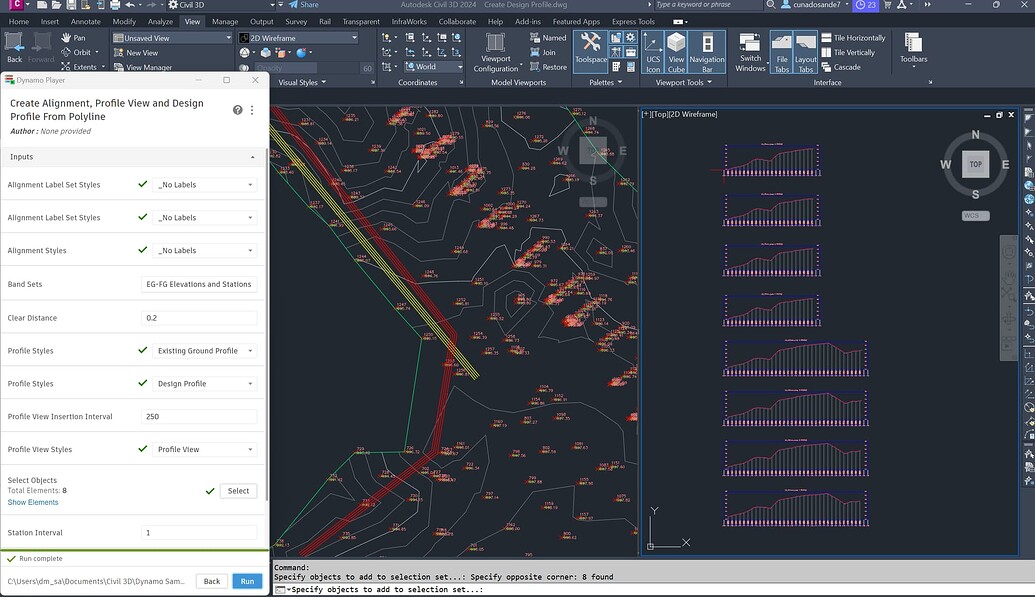1035x597 pixels.
Task: Click Tile Horizontally
Action: pos(849,37)
